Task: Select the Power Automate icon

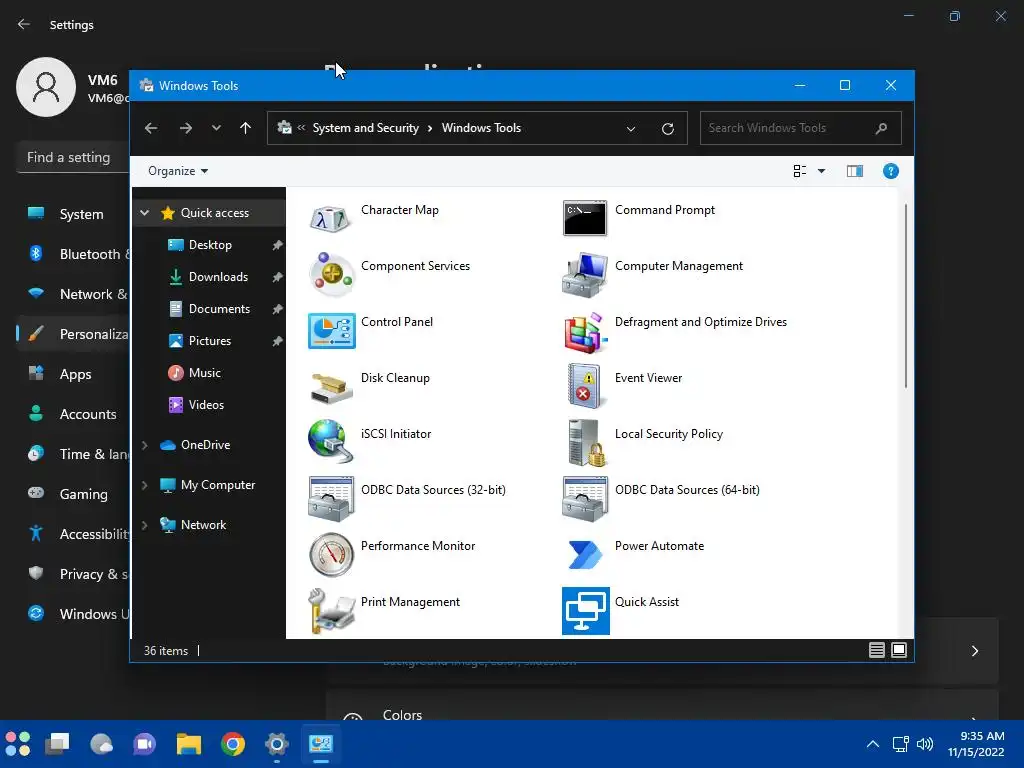Action: tap(584, 555)
